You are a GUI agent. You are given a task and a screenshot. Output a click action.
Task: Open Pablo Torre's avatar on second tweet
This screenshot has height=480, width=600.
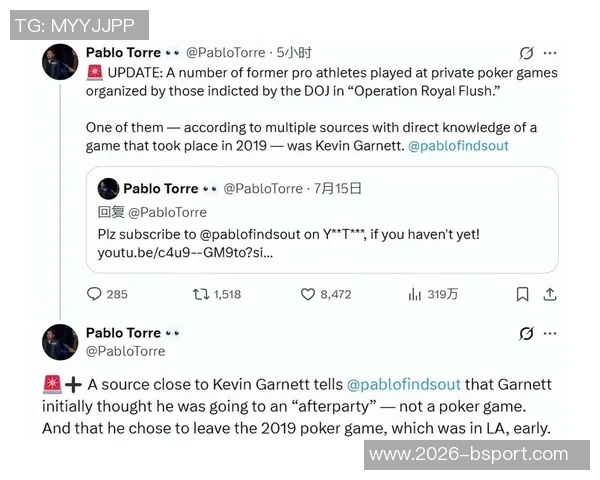pyautogui.click(x=60, y=342)
